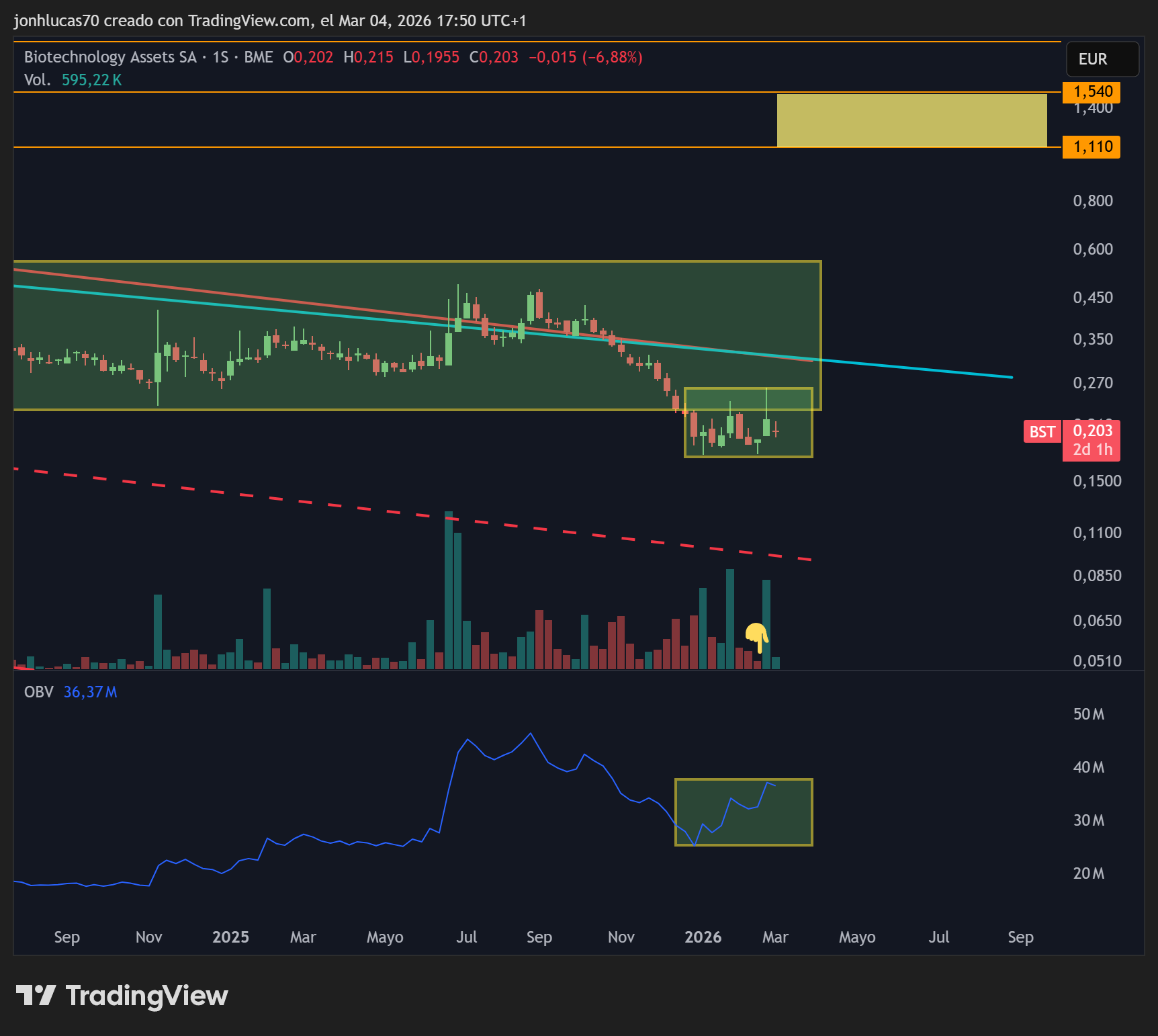The width and height of the screenshot is (1158, 1036).
Task: Click the 2025 label on time axis
Action: pos(230,937)
